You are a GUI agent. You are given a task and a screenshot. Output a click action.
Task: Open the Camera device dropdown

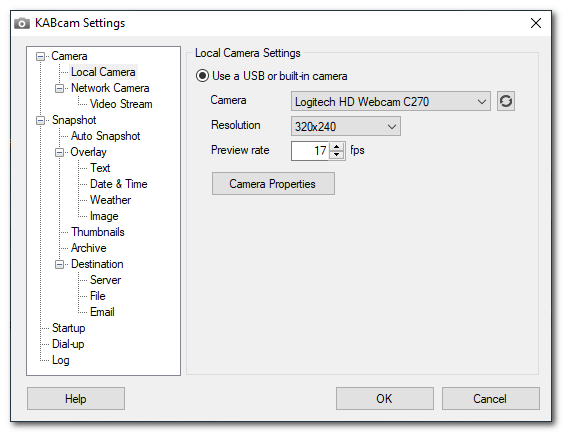391,102
